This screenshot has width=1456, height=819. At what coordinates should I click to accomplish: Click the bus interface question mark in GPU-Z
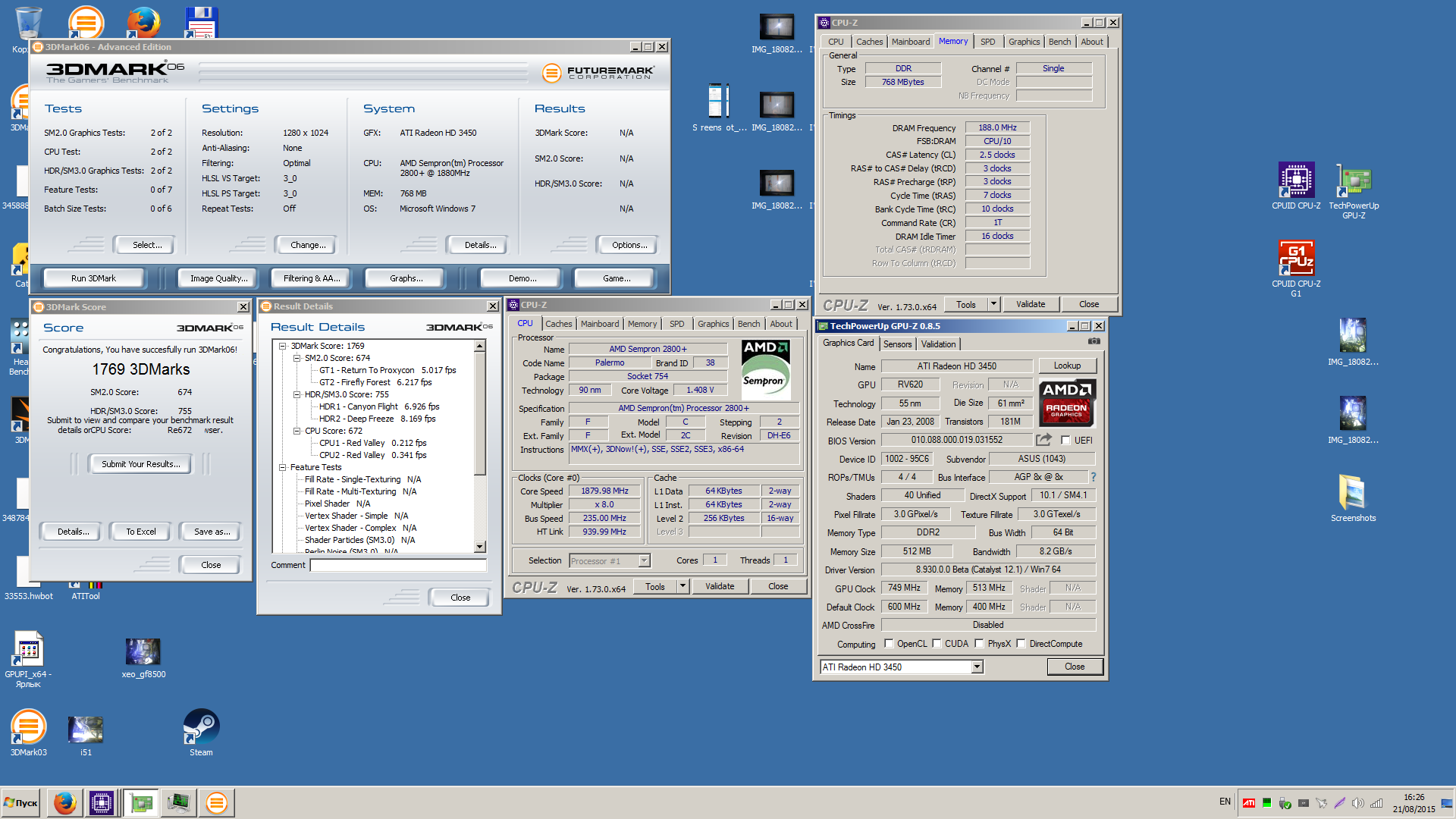[x=1093, y=477]
